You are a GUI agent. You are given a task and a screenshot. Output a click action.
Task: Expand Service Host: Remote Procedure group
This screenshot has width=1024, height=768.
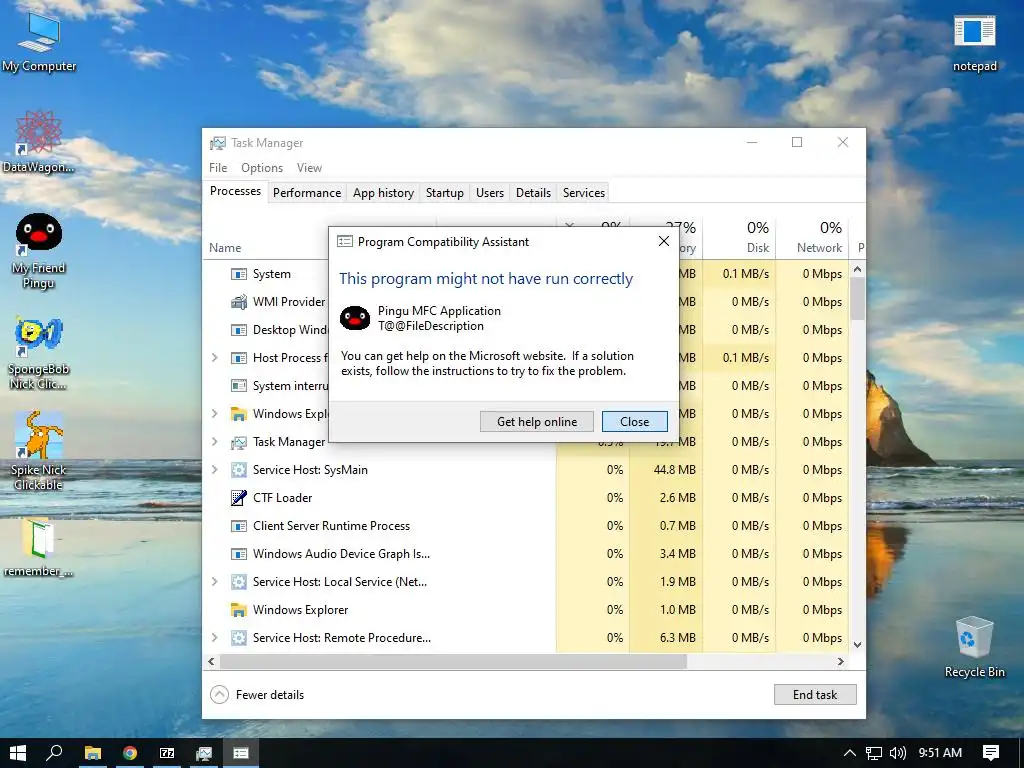[x=215, y=637]
